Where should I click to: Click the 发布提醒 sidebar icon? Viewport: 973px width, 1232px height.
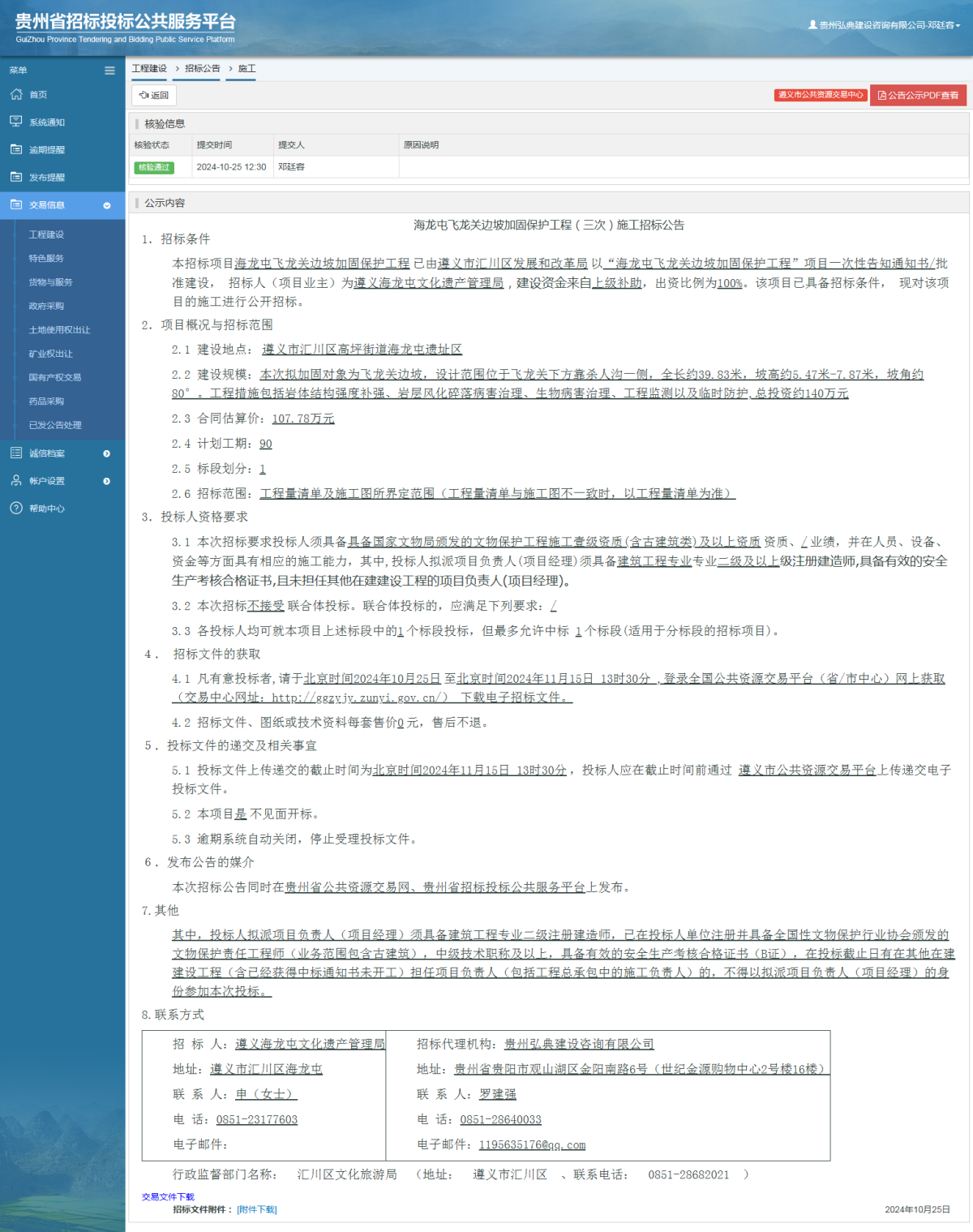[x=16, y=177]
